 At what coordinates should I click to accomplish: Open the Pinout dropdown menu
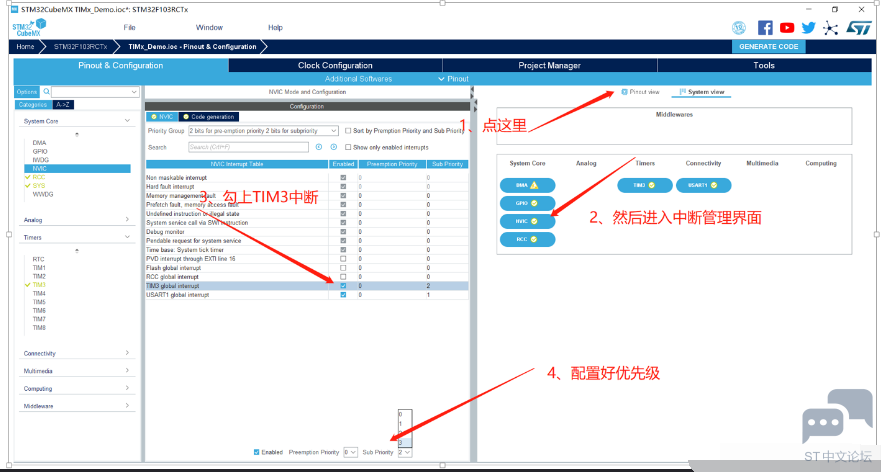(453, 79)
